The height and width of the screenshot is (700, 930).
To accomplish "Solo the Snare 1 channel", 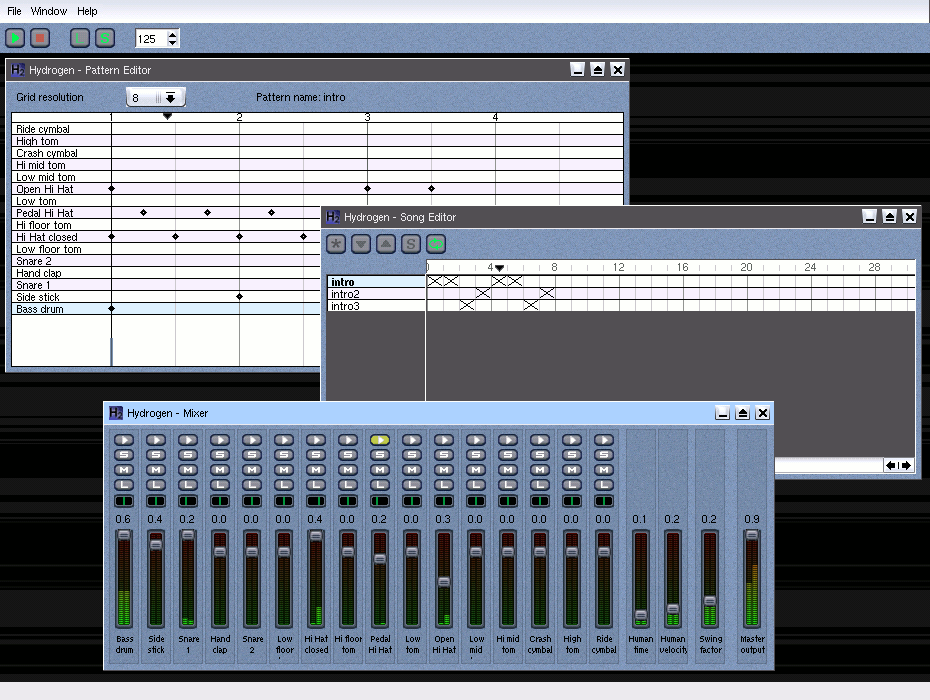I will (x=188, y=455).
